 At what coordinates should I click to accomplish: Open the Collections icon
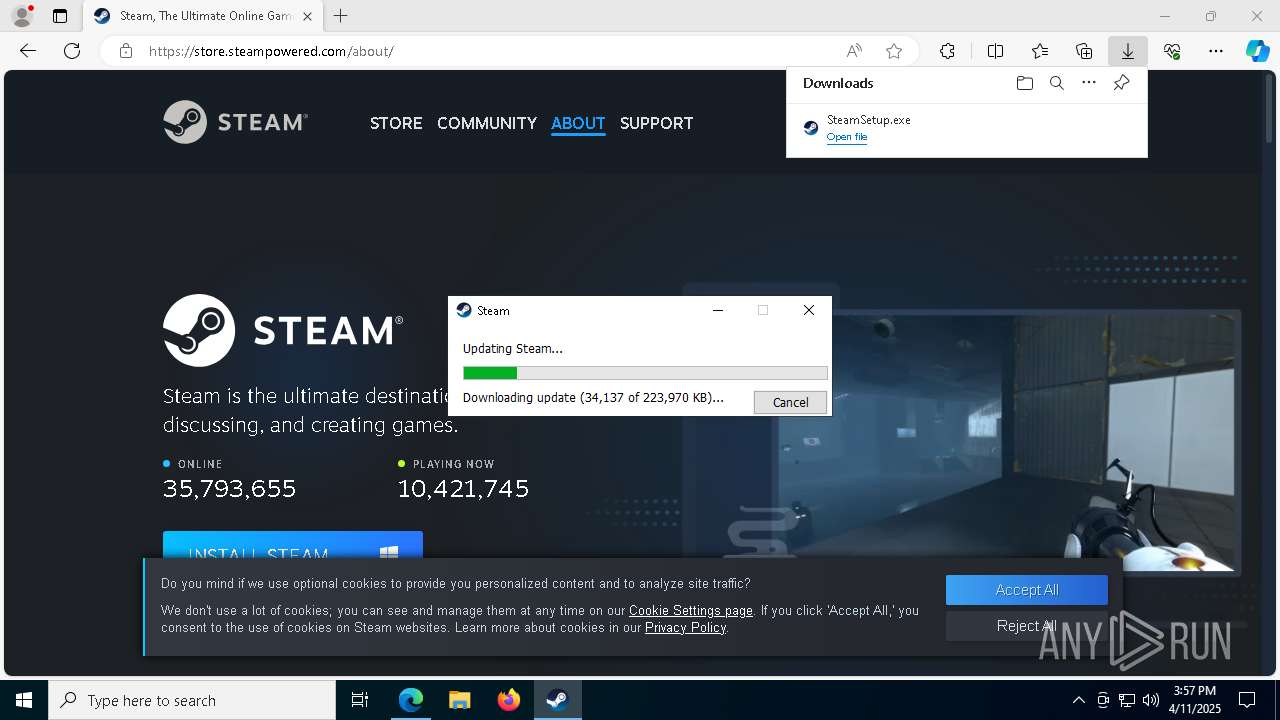(x=1084, y=51)
